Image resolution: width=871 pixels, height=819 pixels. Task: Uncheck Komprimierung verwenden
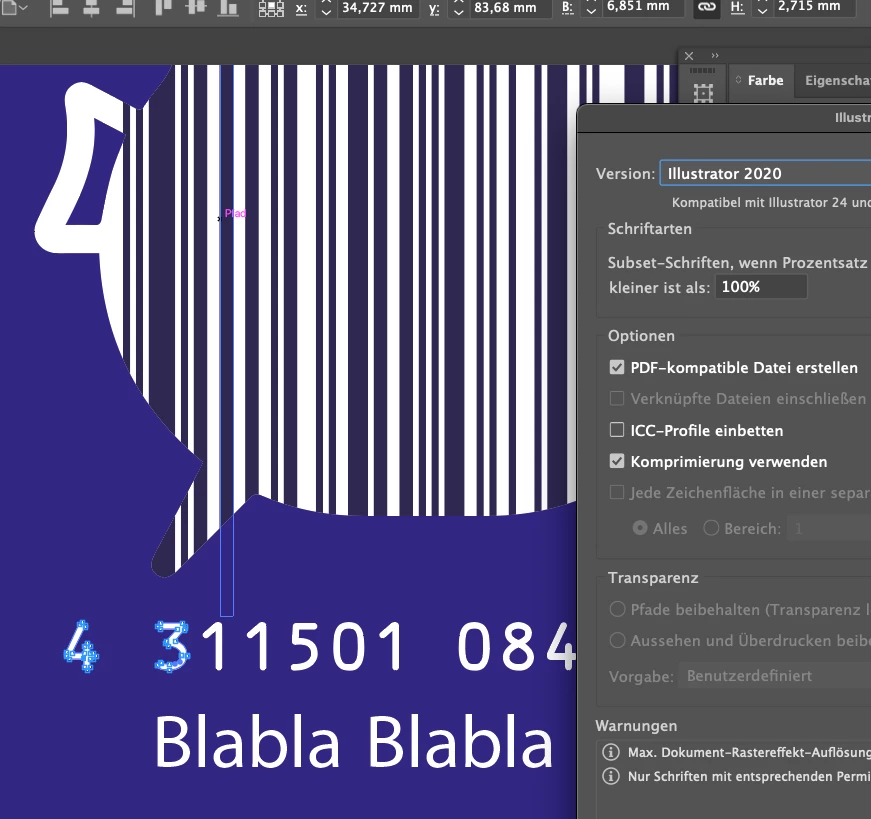(617, 461)
